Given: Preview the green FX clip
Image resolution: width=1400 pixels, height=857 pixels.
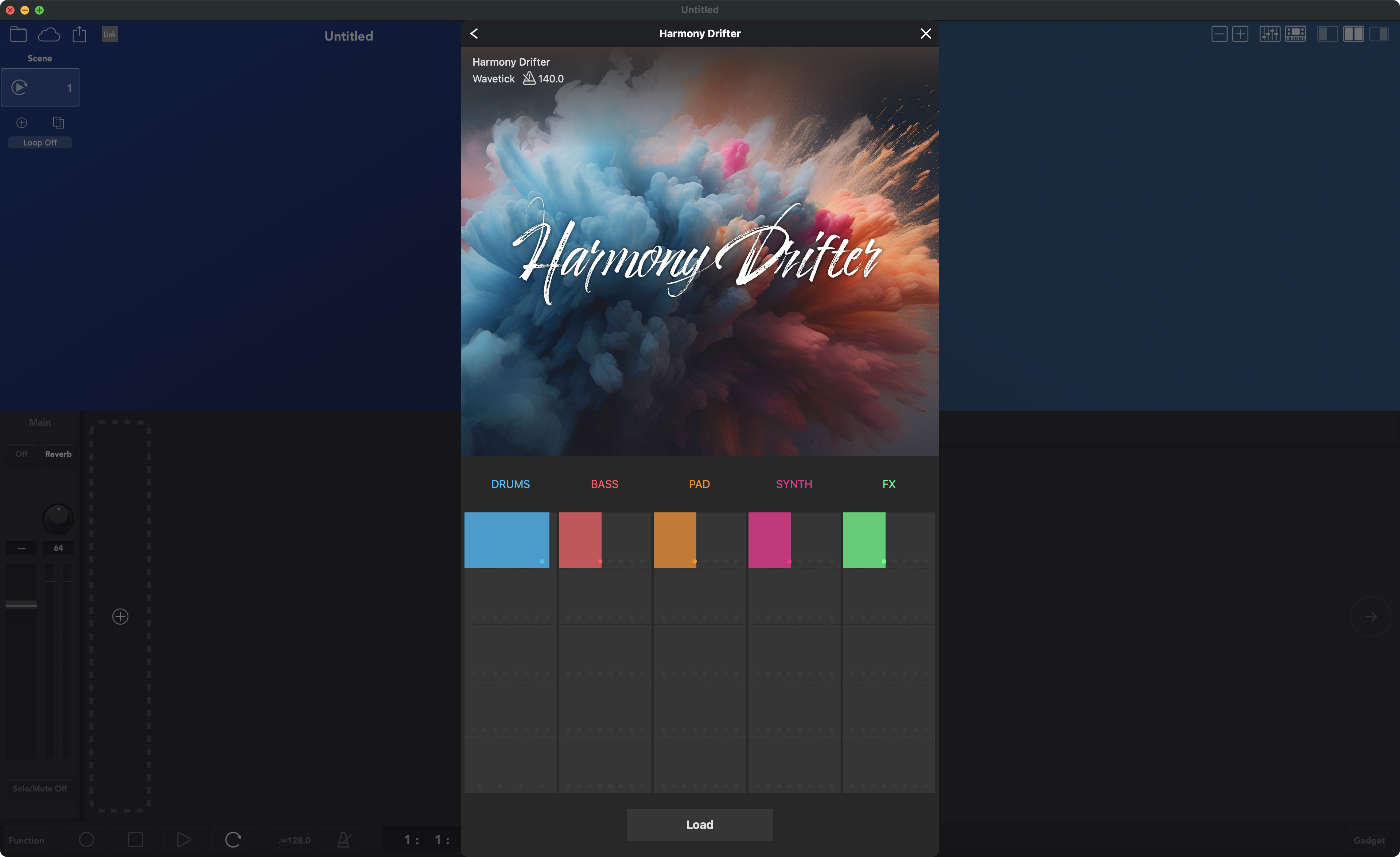Looking at the screenshot, I should point(864,540).
